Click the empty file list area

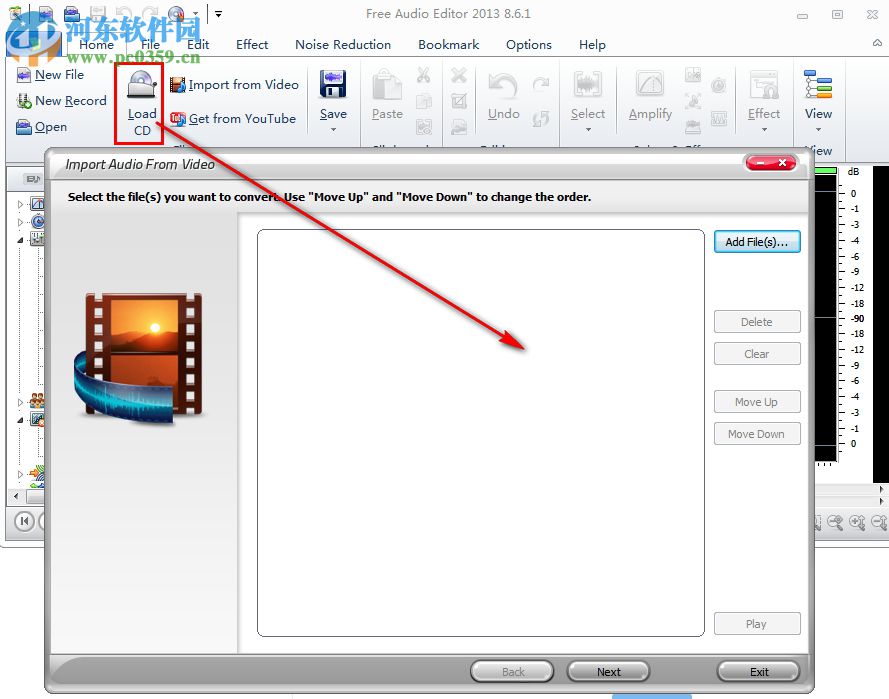pos(481,433)
